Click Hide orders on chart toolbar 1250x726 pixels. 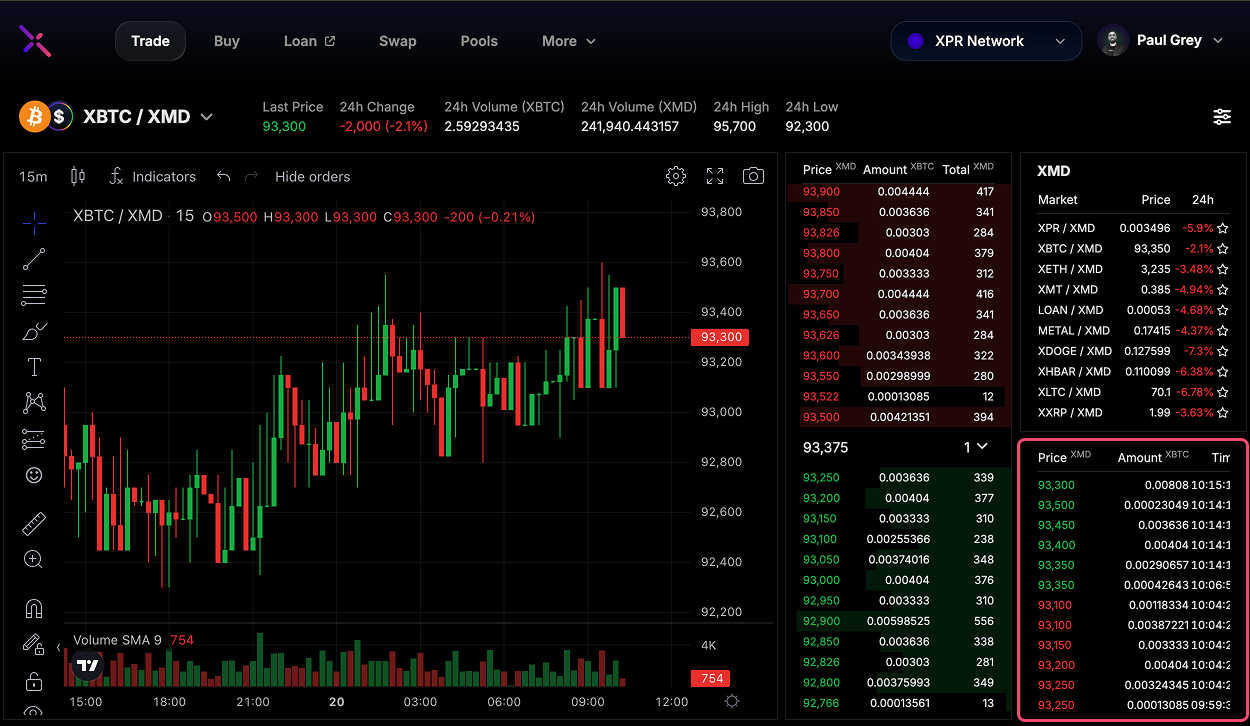click(312, 176)
